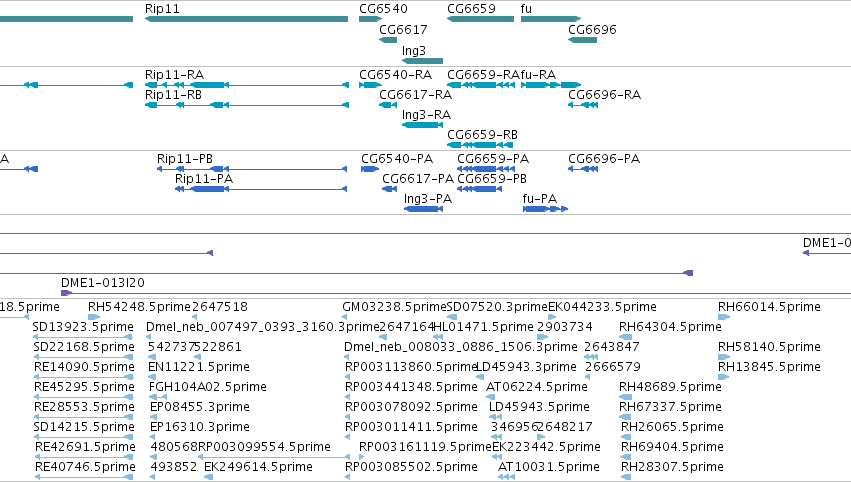
Task: Click the AT10031.5prime EST label
Action: pyautogui.click(x=549, y=467)
